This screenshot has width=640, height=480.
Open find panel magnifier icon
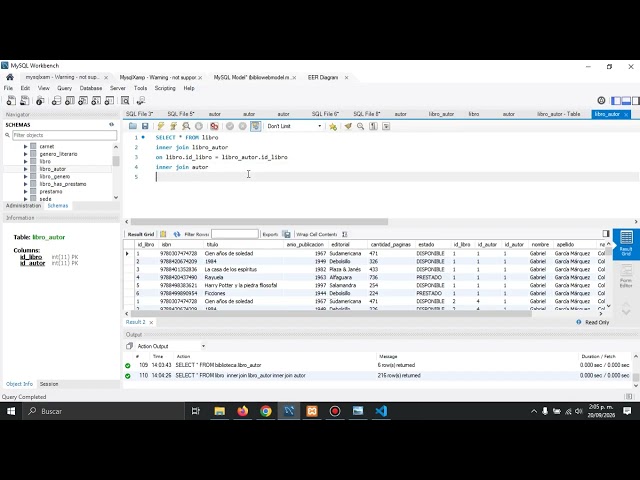pos(360,126)
